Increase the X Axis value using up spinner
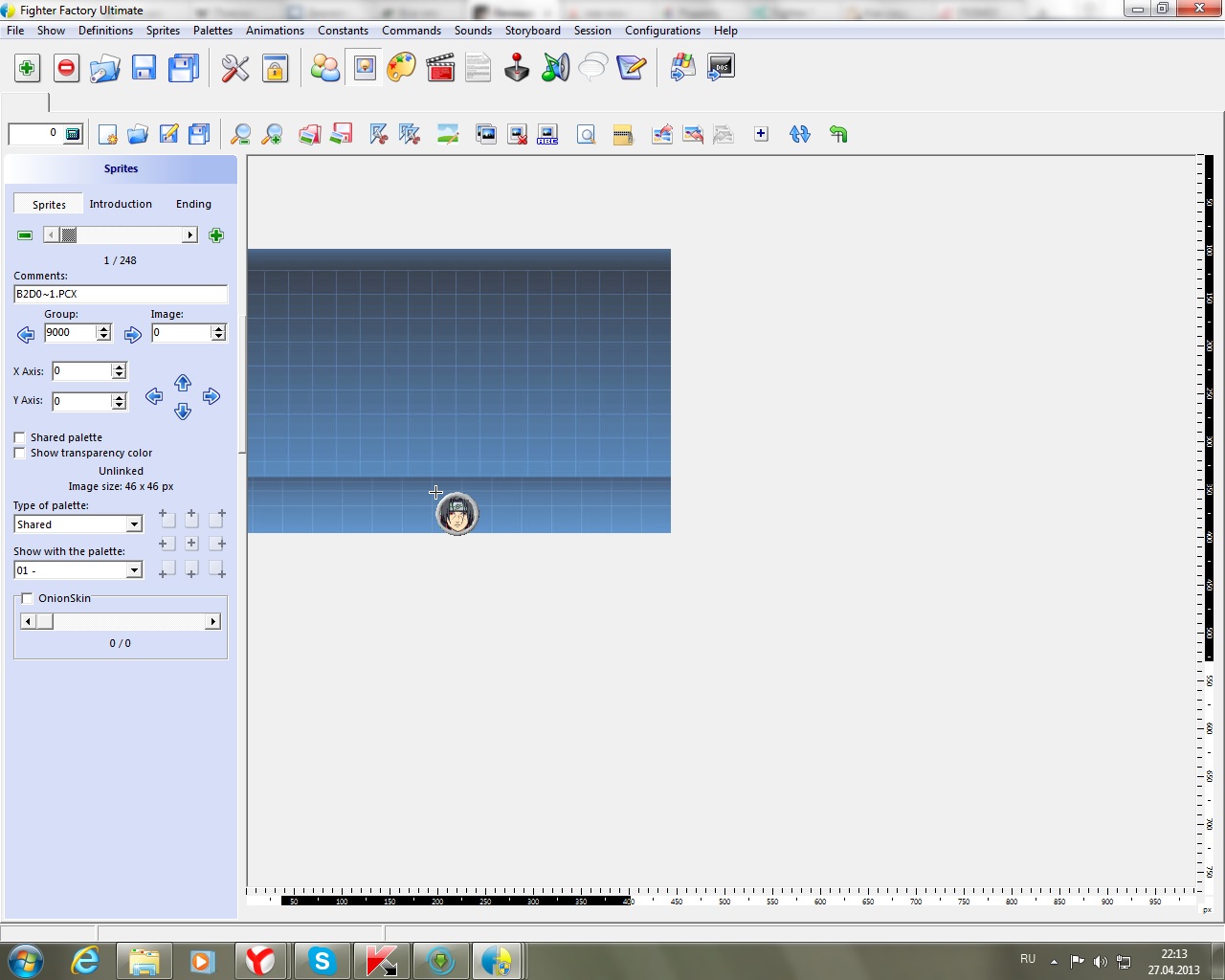Screen dimensions: 1225x980 coord(119,367)
